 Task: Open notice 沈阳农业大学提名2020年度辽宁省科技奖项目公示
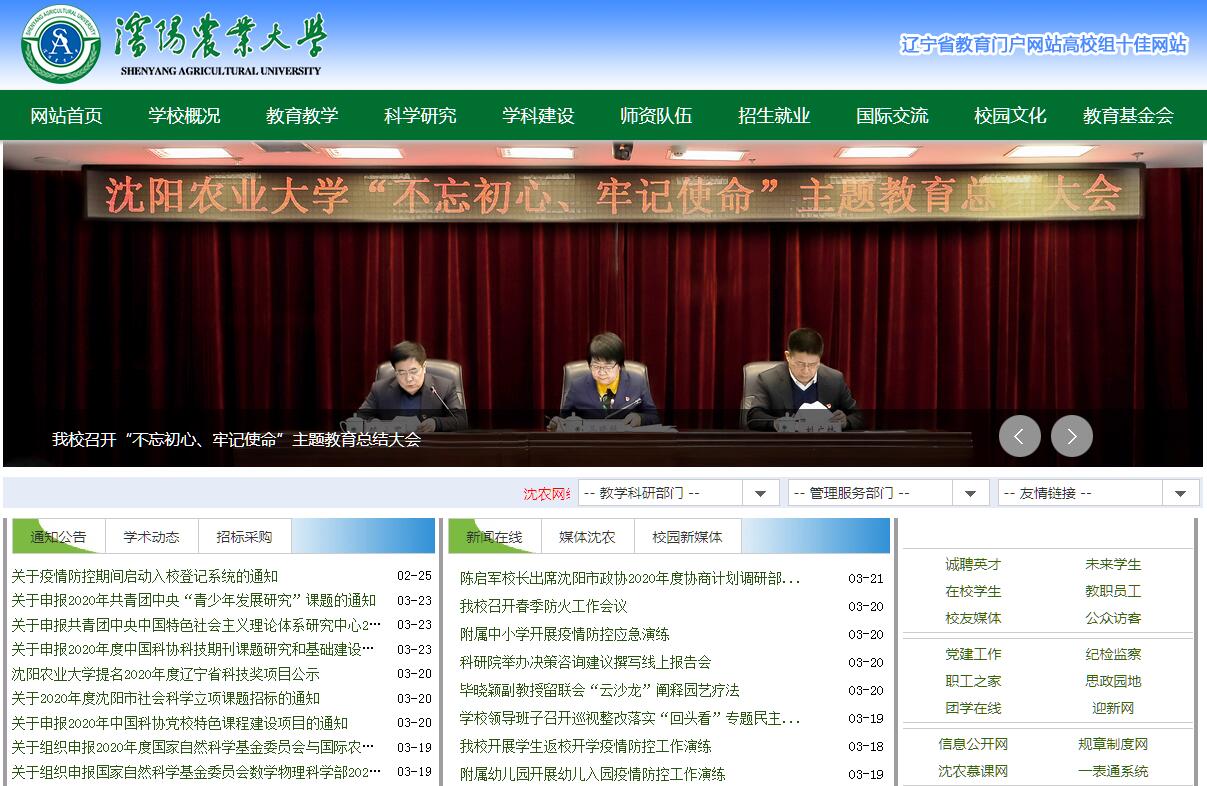point(165,674)
